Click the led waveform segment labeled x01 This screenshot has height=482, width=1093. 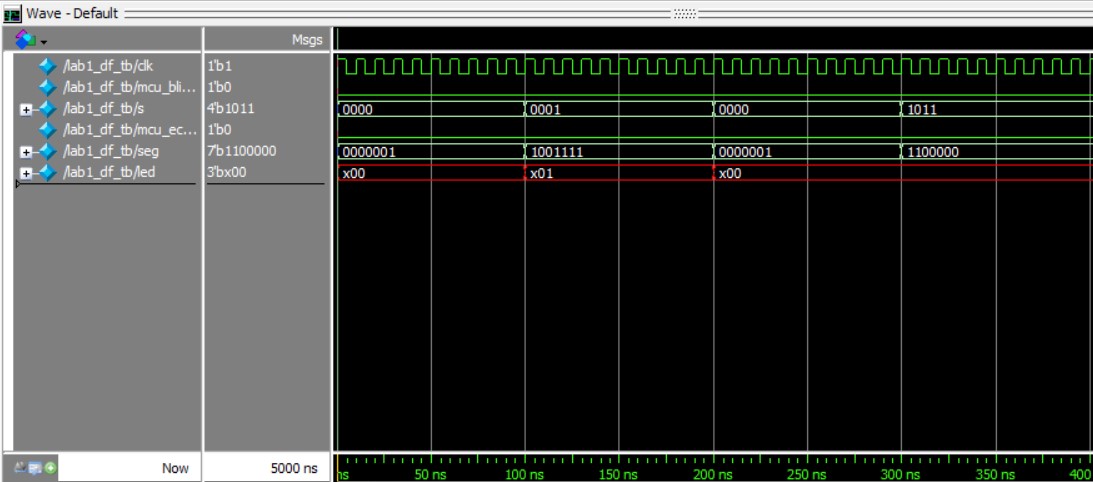point(619,173)
